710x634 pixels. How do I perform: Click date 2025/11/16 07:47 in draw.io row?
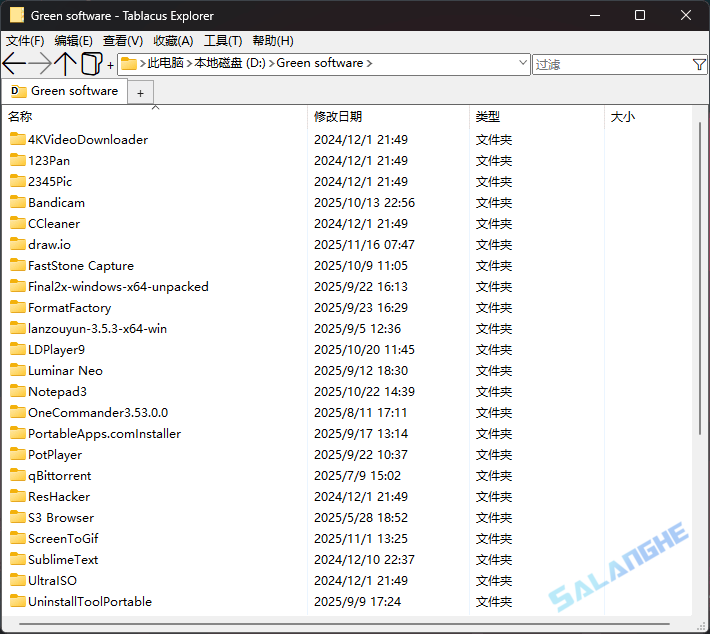click(x=364, y=245)
